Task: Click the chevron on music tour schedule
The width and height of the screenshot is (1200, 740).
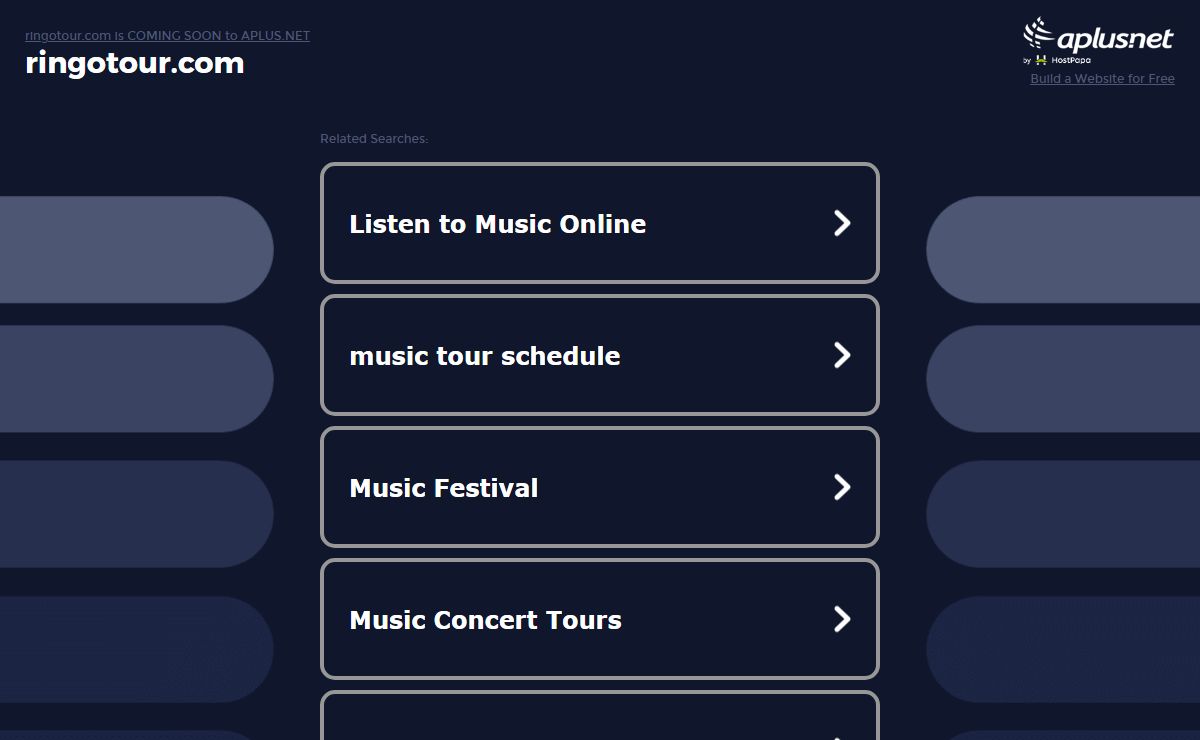Action: tap(842, 355)
